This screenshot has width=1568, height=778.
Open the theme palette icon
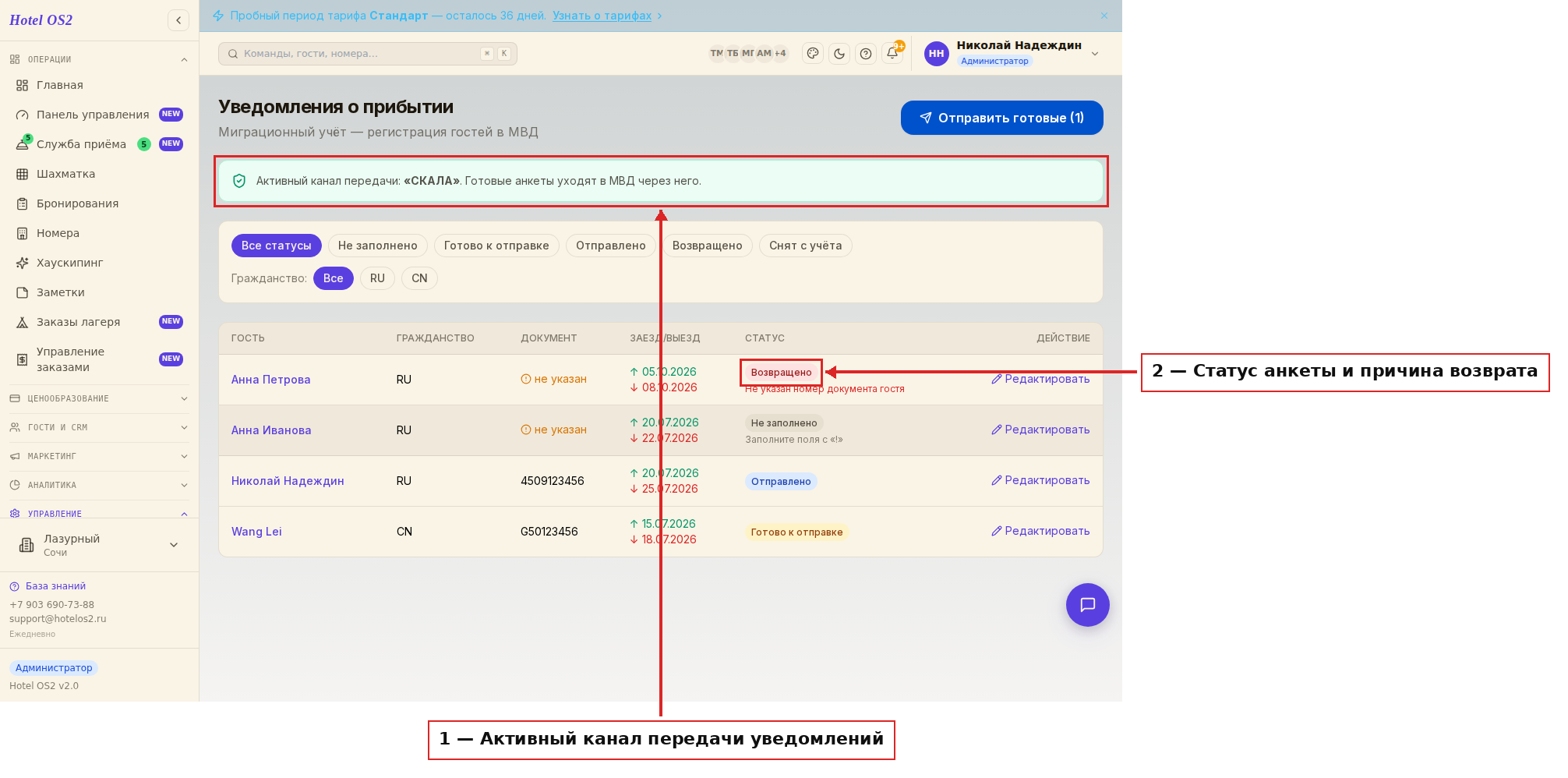813,54
